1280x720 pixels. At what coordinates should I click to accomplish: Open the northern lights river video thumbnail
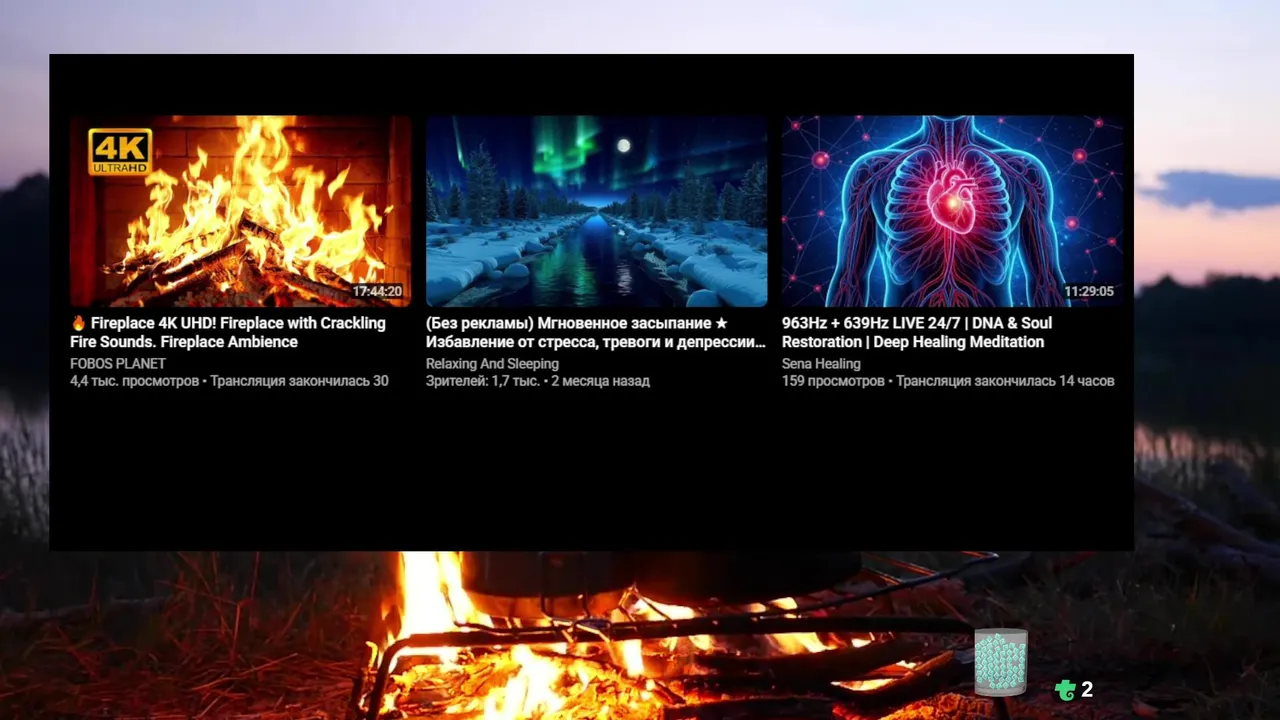pyautogui.click(x=596, y=211)
